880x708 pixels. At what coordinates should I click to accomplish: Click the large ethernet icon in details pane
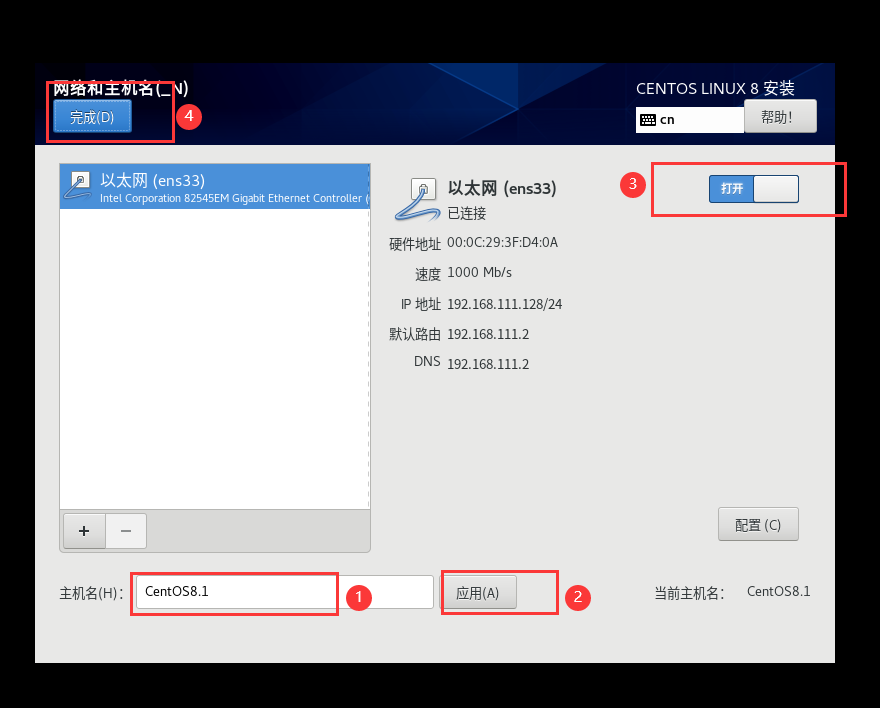click(417, 200)
